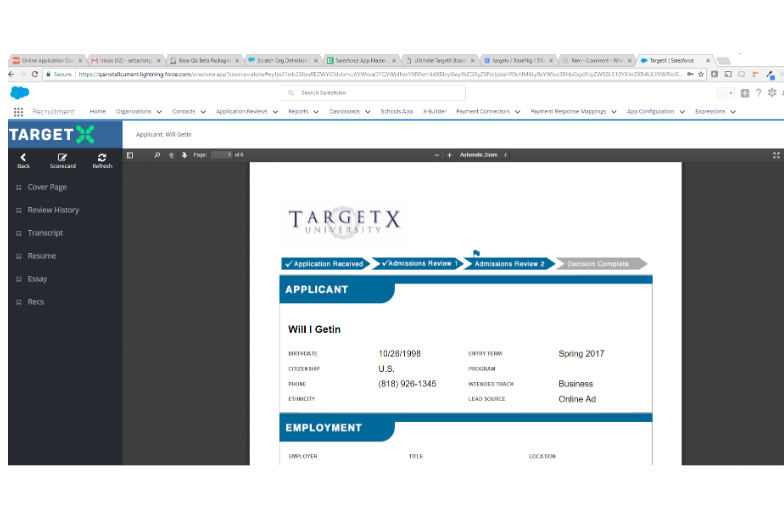Reload the browser page
This screenshot has height=520, width=784.
pos(34,74)
